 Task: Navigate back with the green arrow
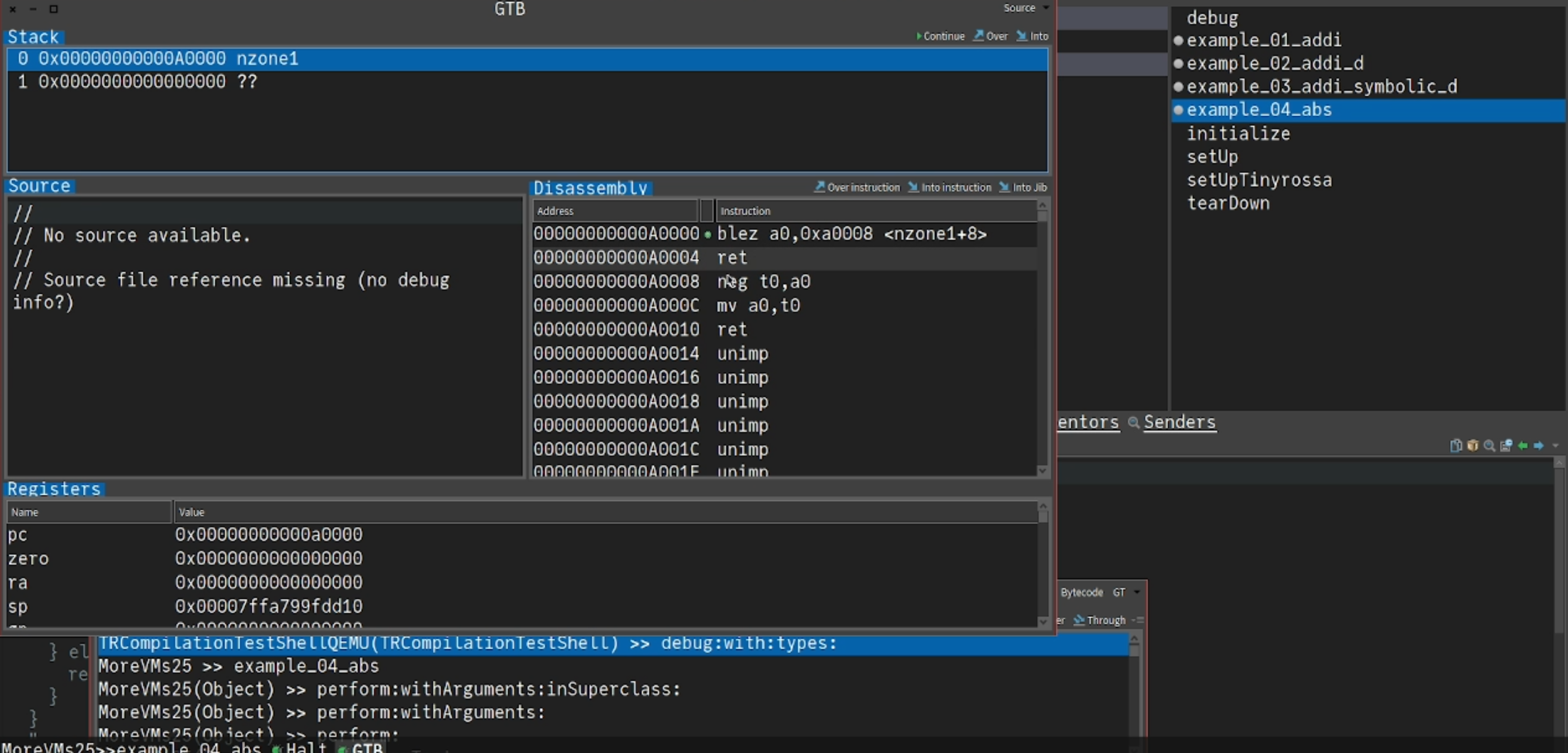1522,446
